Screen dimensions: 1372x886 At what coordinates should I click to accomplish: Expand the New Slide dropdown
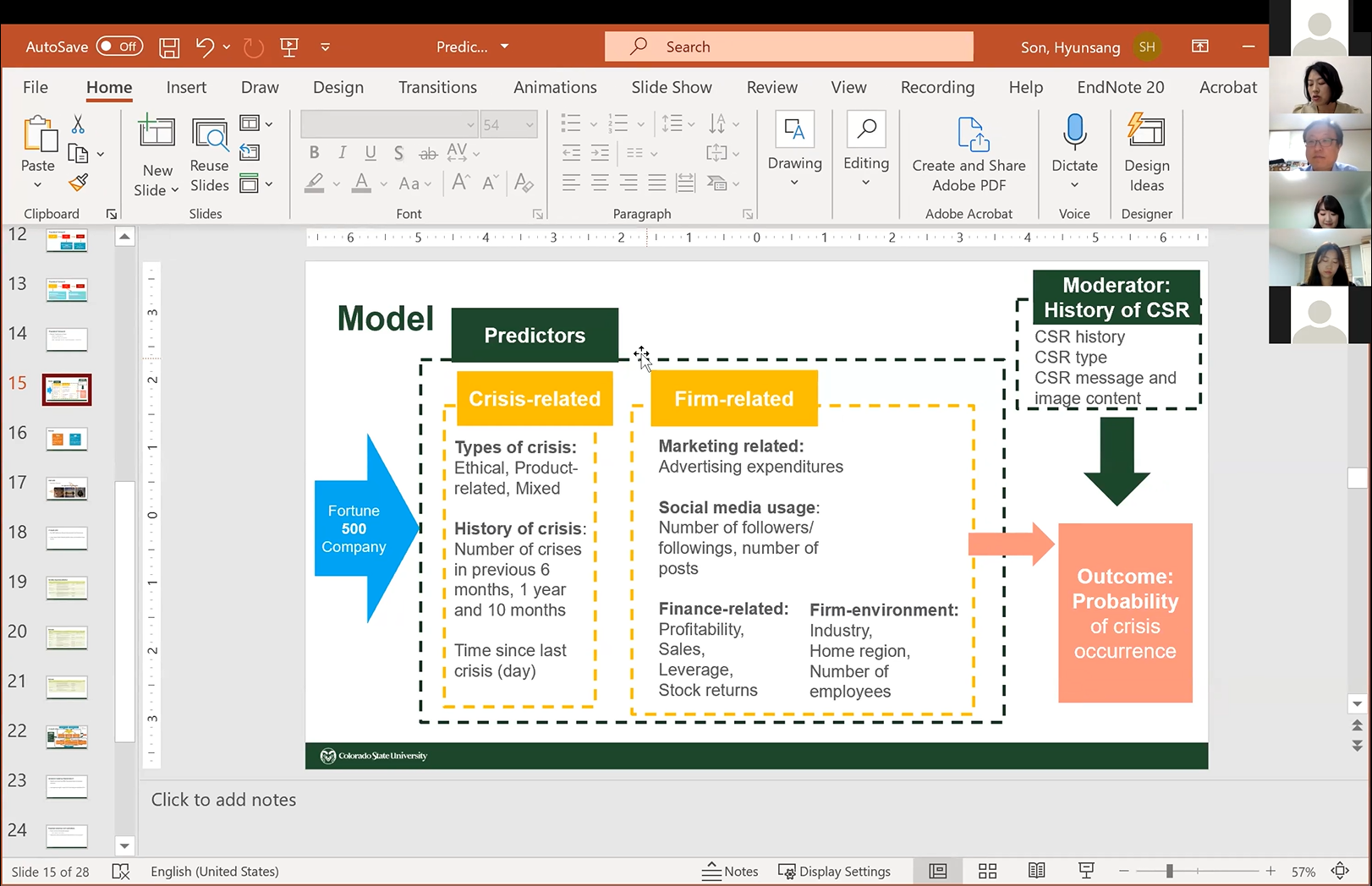tap(156, 190)
